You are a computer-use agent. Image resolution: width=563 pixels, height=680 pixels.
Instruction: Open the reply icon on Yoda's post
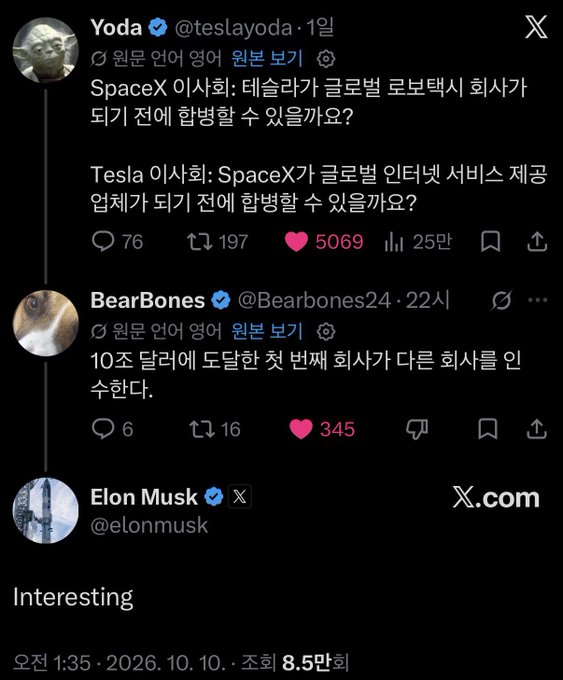coord(103,242)
